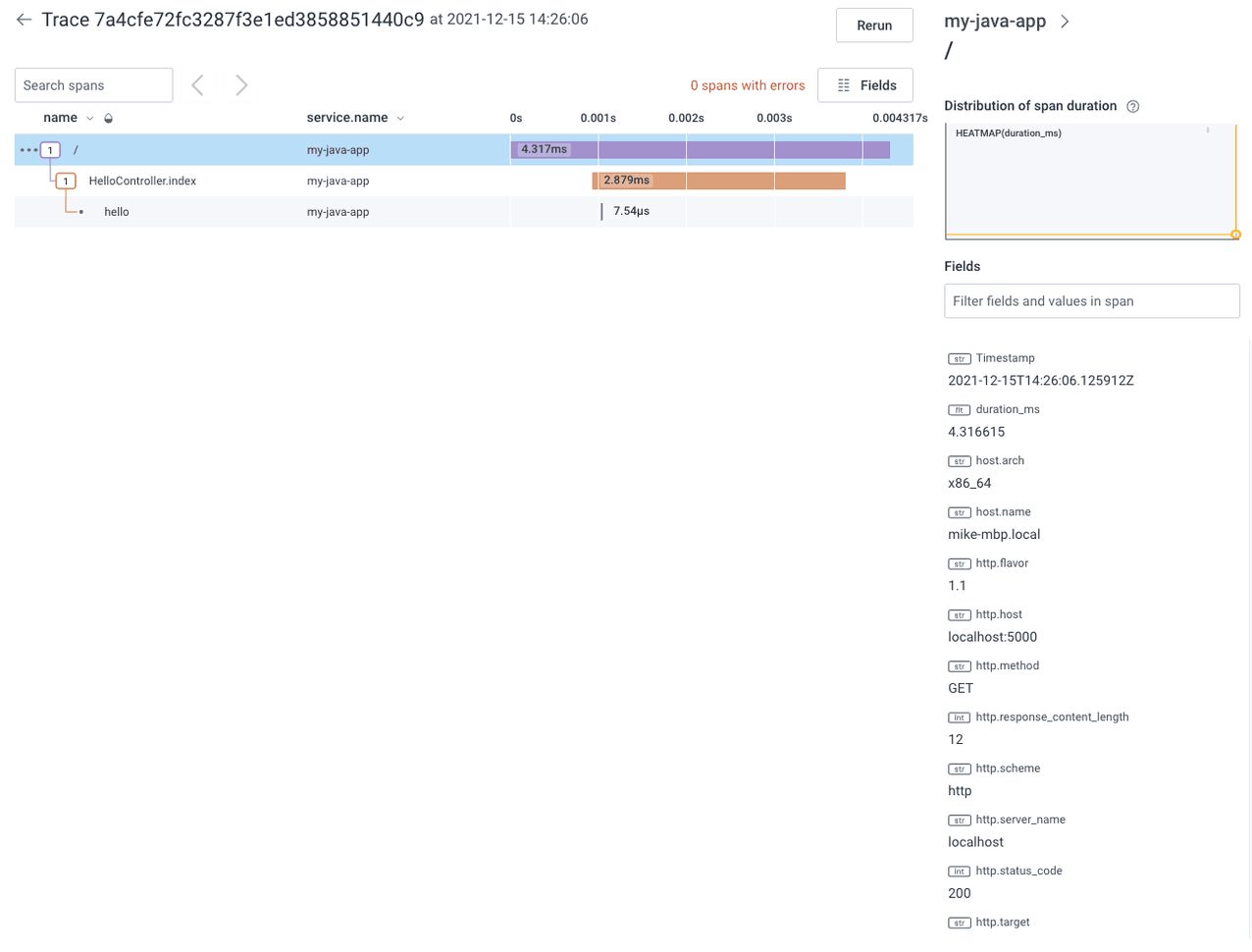Viewport: 1252px width, 952px height.
Task: Focus the Filter fields and values input
Action: (x=1091, y=301)
